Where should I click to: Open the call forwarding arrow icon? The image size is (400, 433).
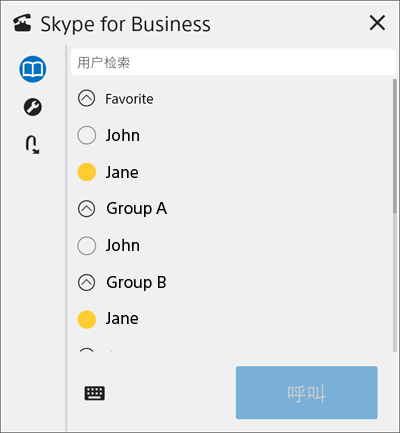tap(33, 144)
